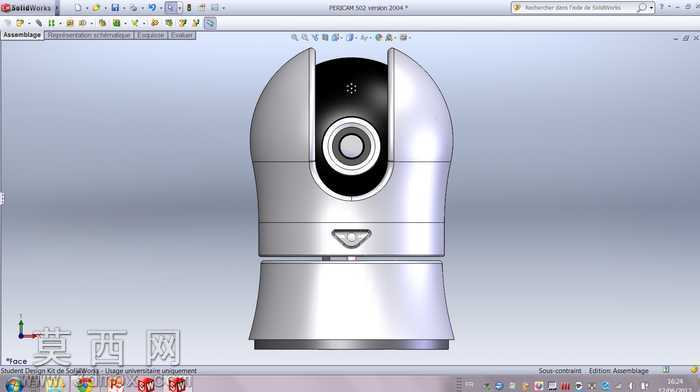Open PowerPoint from the taskbar
The width and height of the screenshot is (700, 392).
pyautogui.click(x=115, y=384)
